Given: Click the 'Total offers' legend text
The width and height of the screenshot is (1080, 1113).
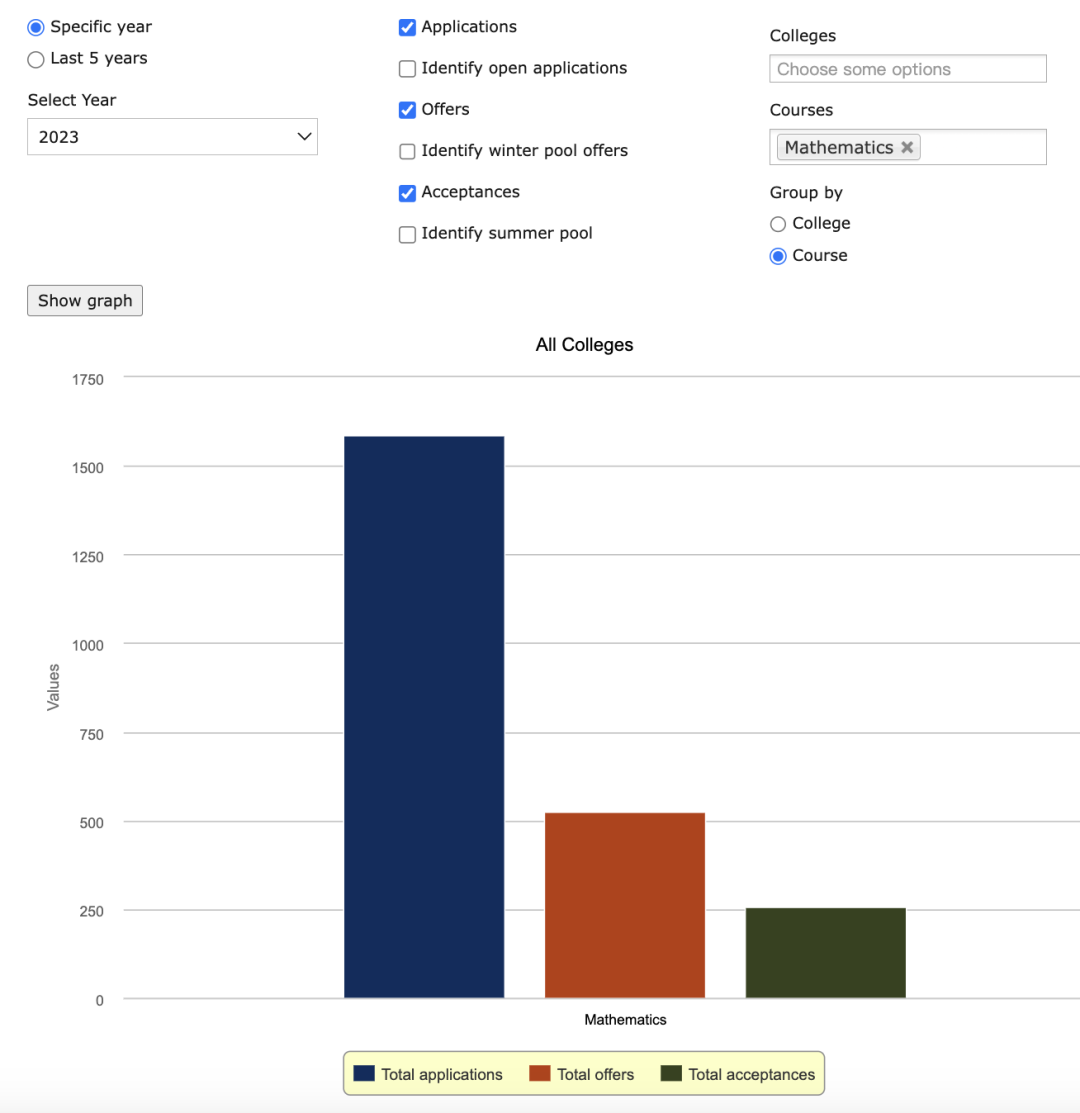Looking at the screenshot, I should pyautogui.click(x=595, y=1075).
